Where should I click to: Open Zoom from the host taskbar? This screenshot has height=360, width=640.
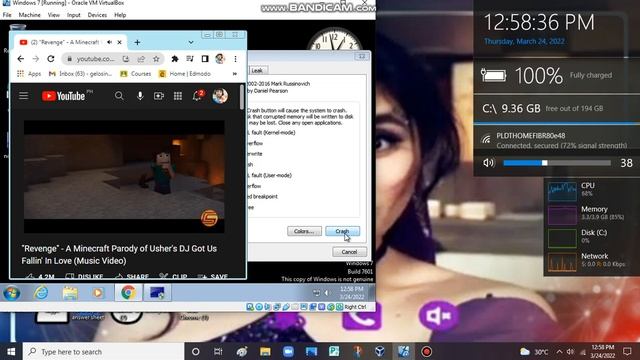(288, 351)
